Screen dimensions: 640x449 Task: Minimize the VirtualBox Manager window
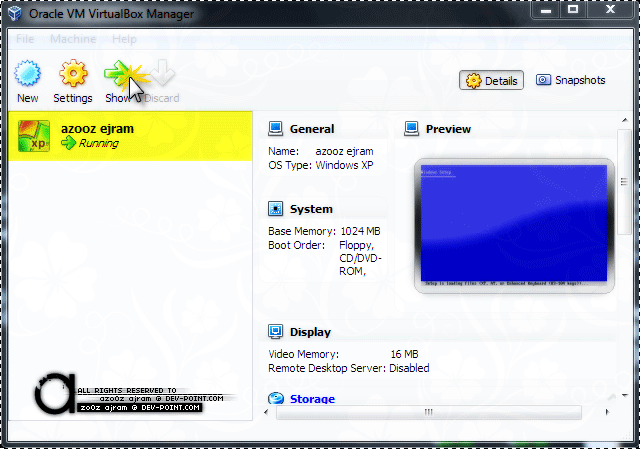[546, 10]
